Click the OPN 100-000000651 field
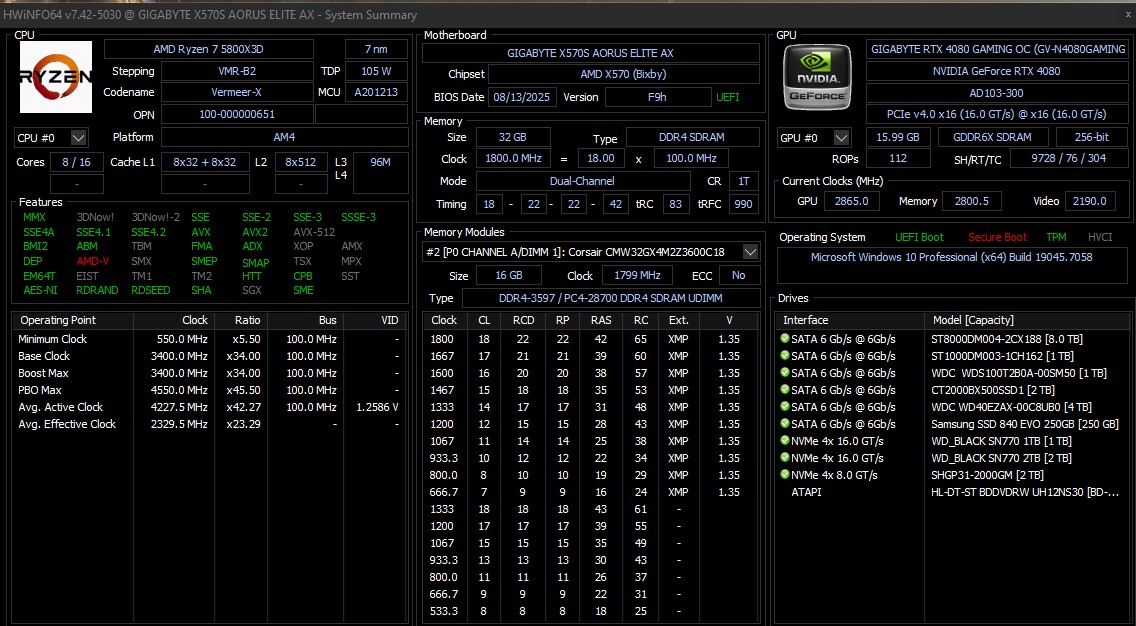 point(237,114)
